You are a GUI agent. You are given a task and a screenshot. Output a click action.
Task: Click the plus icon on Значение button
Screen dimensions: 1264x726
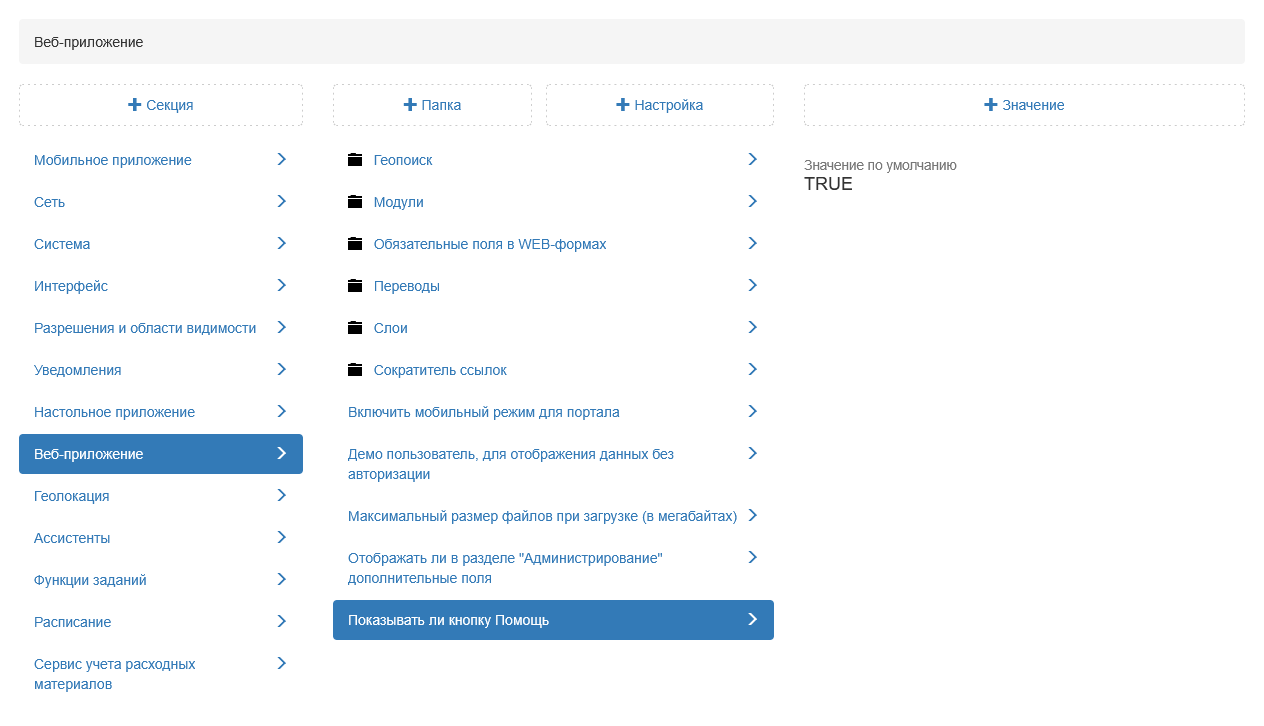pyautogui.click(x=991, y=105)
